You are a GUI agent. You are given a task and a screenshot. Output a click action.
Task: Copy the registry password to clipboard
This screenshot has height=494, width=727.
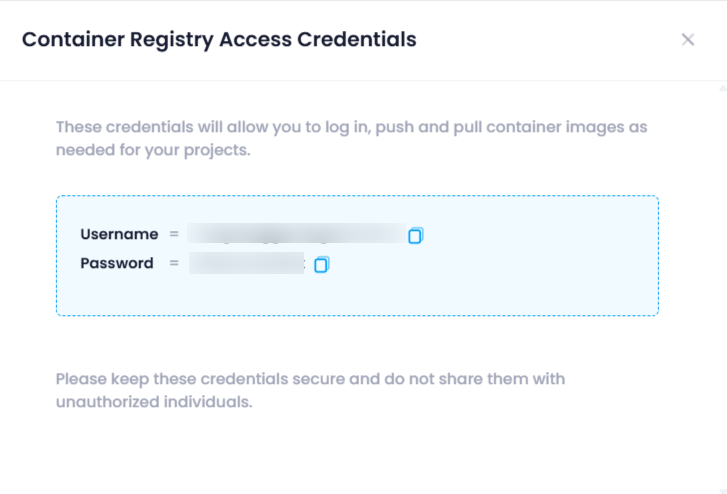tap(322, 264)
